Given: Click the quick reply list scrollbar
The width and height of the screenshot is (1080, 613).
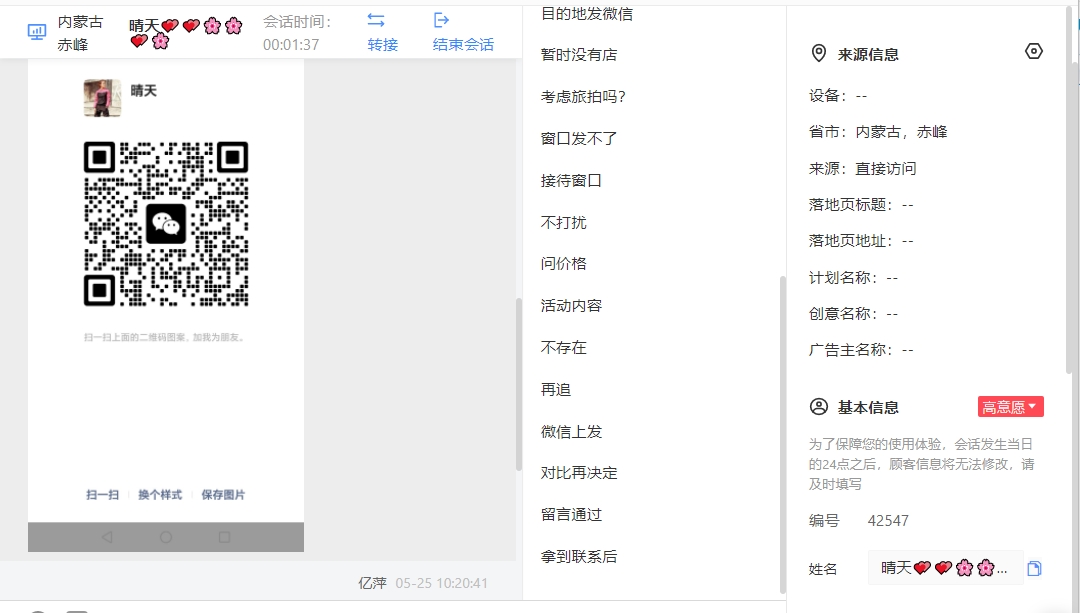Looking at the screenshot, I should 782,434.
